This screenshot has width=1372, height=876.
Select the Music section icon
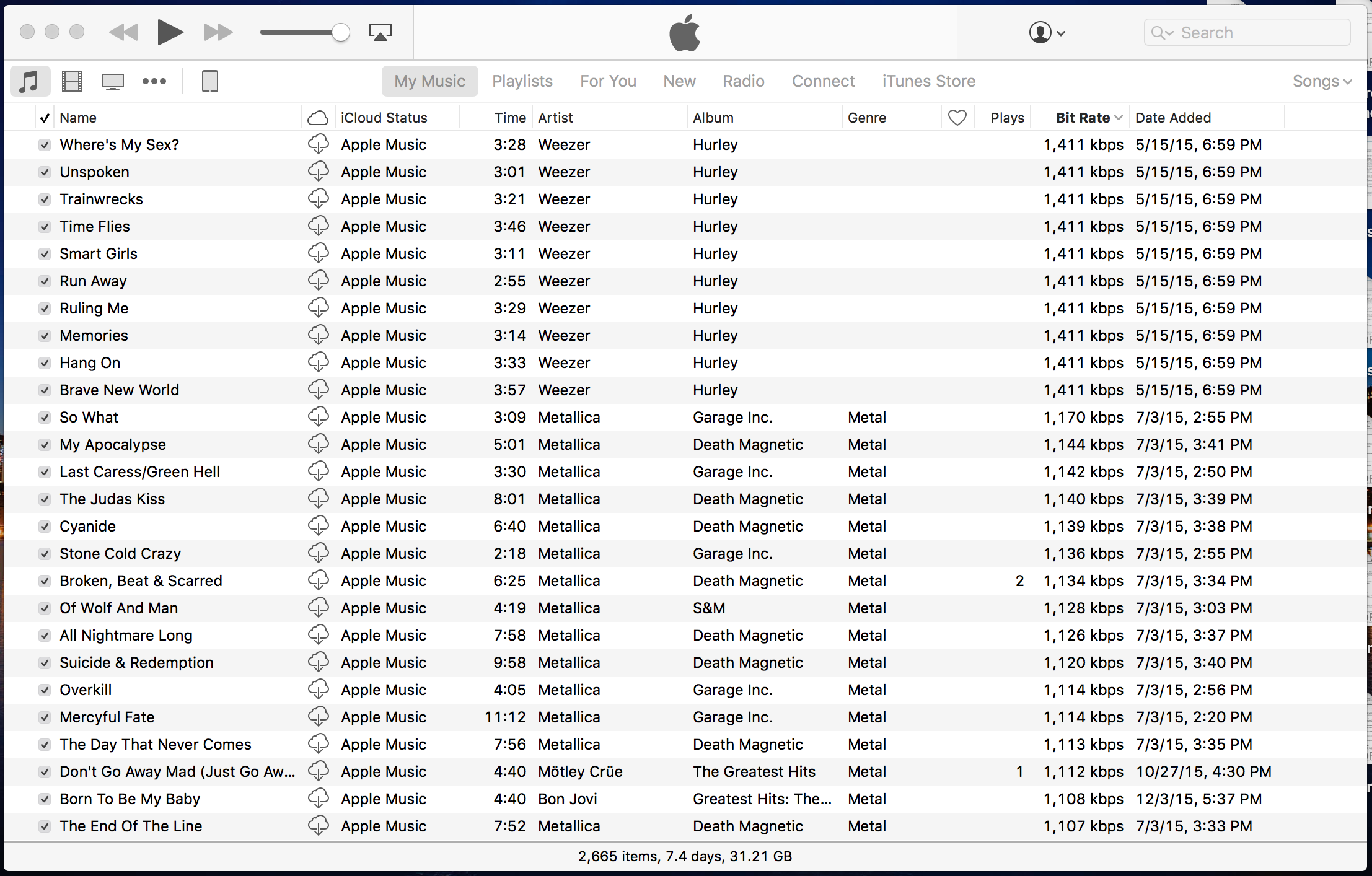tap(30, 81)
